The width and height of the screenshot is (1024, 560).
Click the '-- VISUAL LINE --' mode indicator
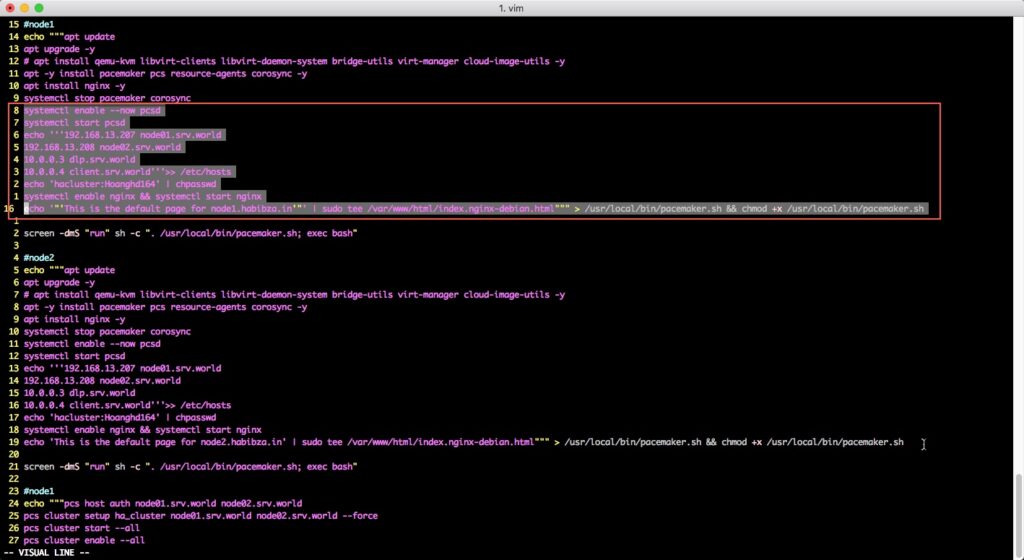point(46,553)
